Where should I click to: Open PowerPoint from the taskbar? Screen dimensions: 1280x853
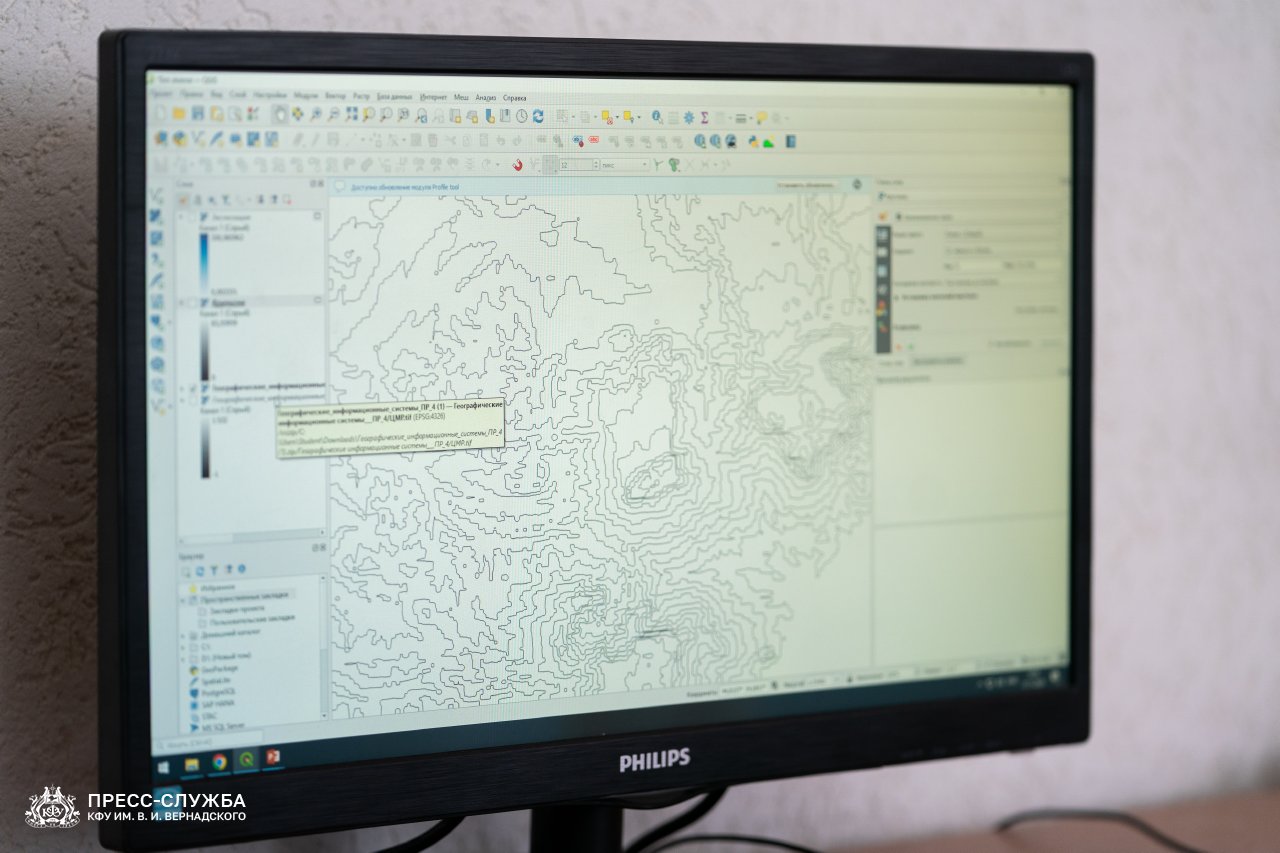(x=271, y=757)
